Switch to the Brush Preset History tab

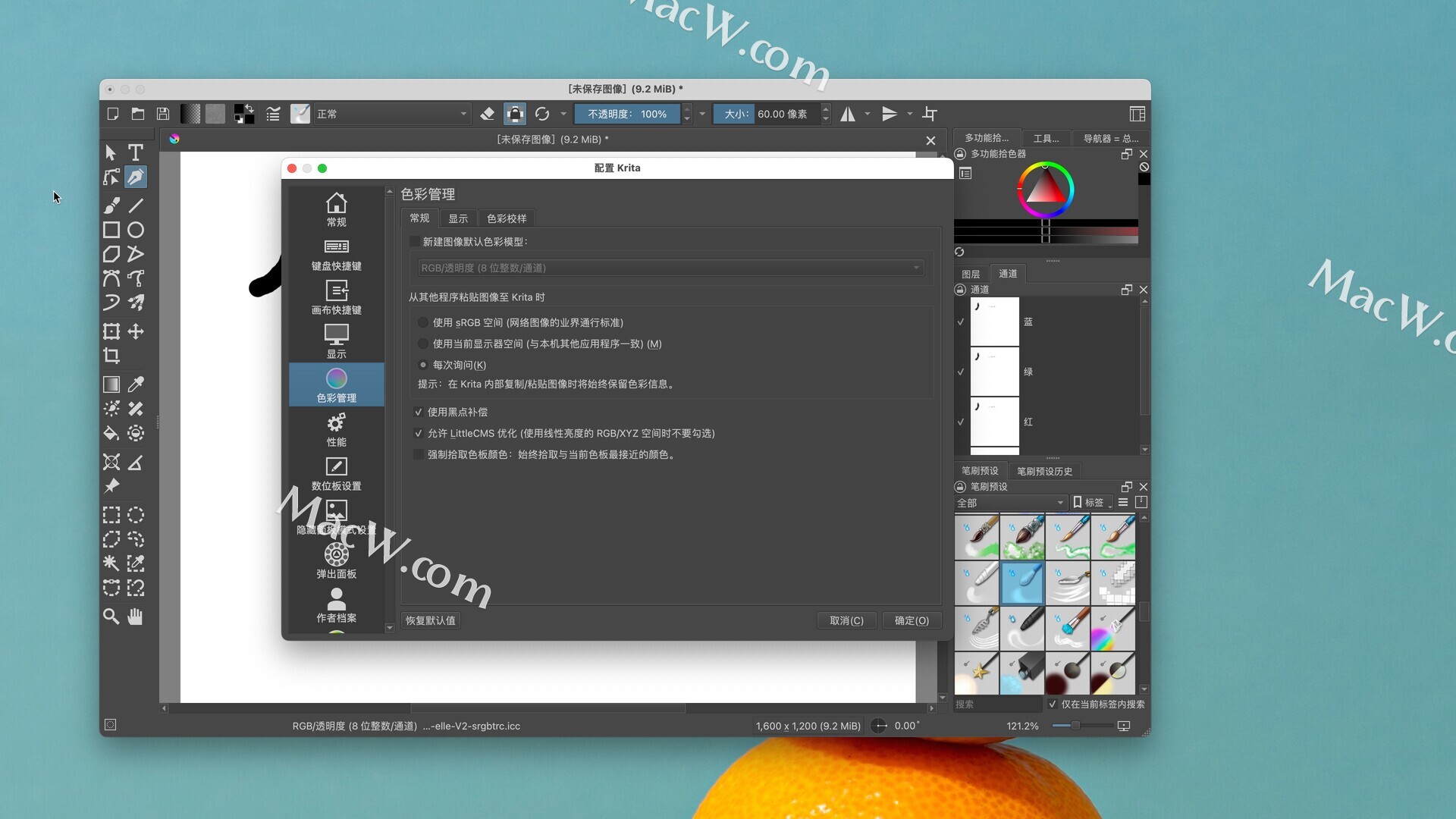[1044, 471]
